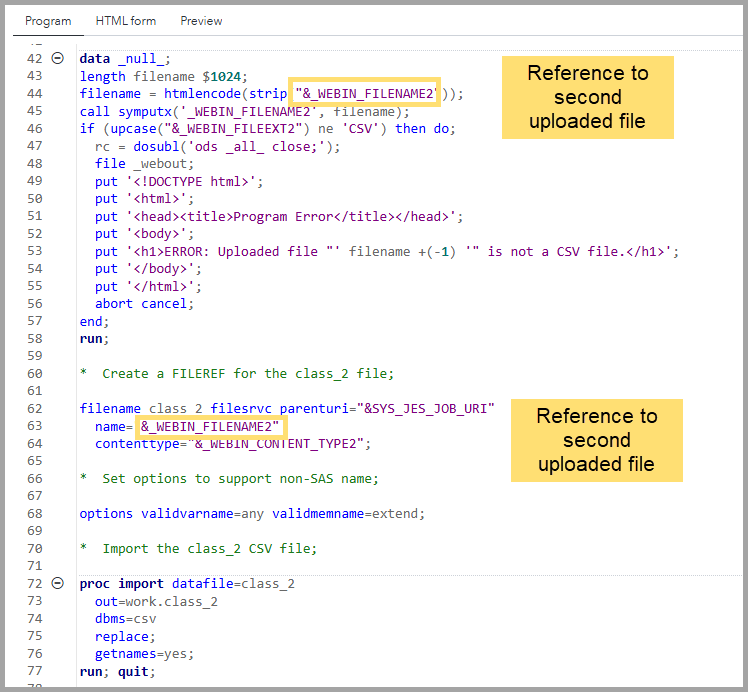Click highlighted &_WEBIN_FILENAME2 after name=
The height and width of the screenshot is (692, 748).
click(x=210, y=427)
